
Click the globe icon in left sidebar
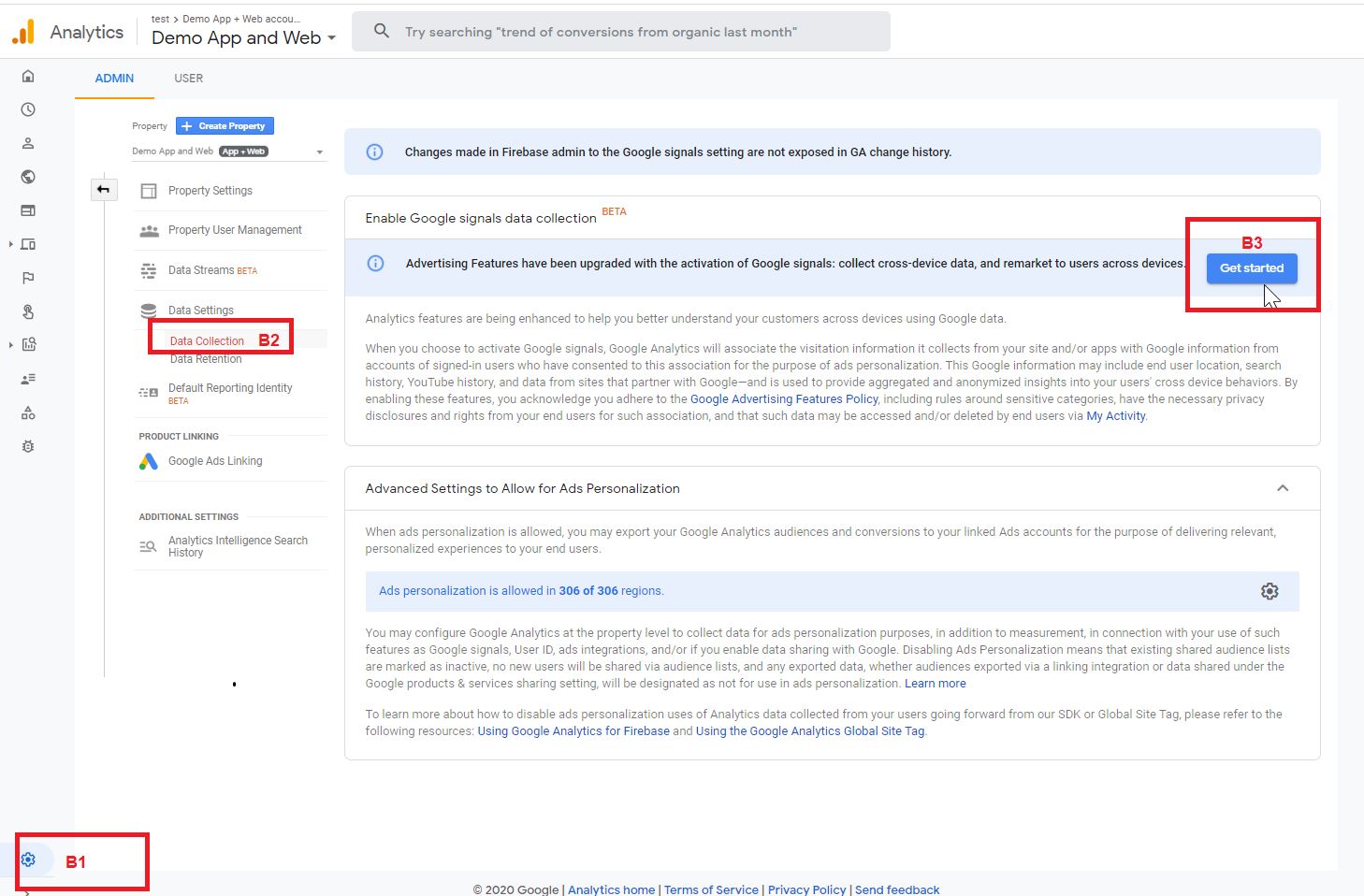pos(28,177)
